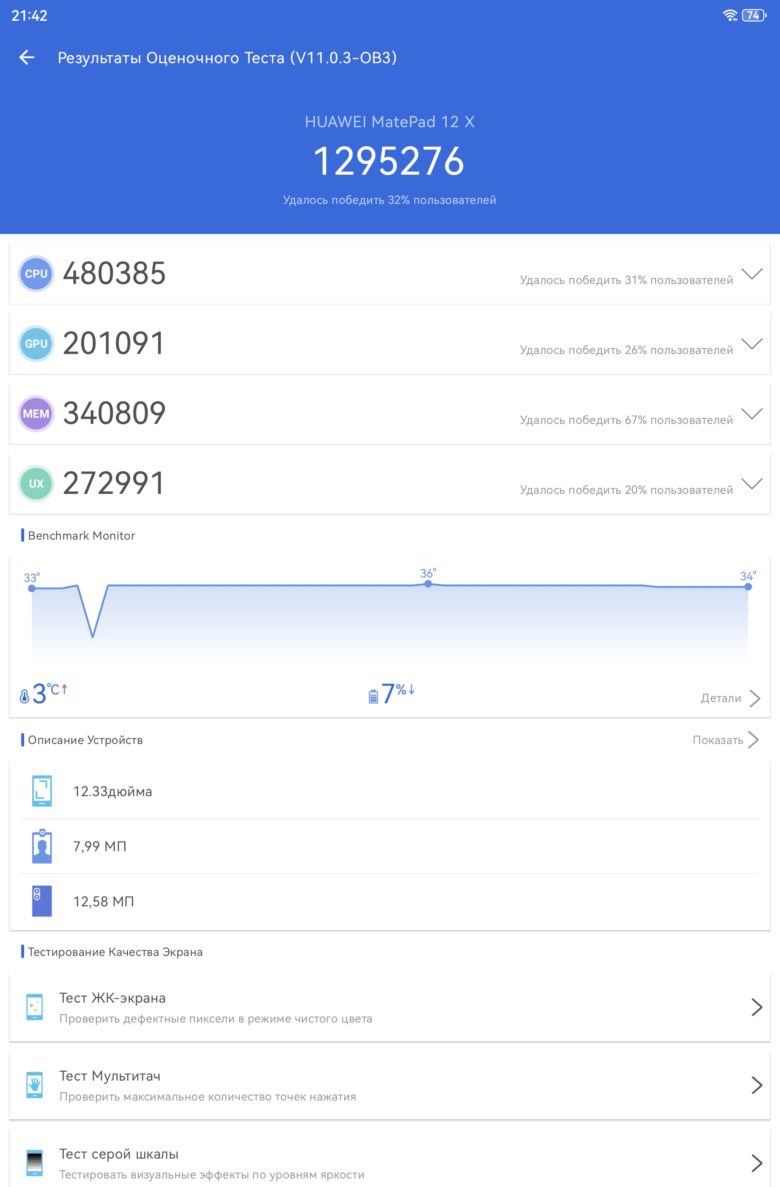The width and height of the screenshot is (780, 1187).
Task: Expand the UX 272991 score row
Action: (389, 484)
